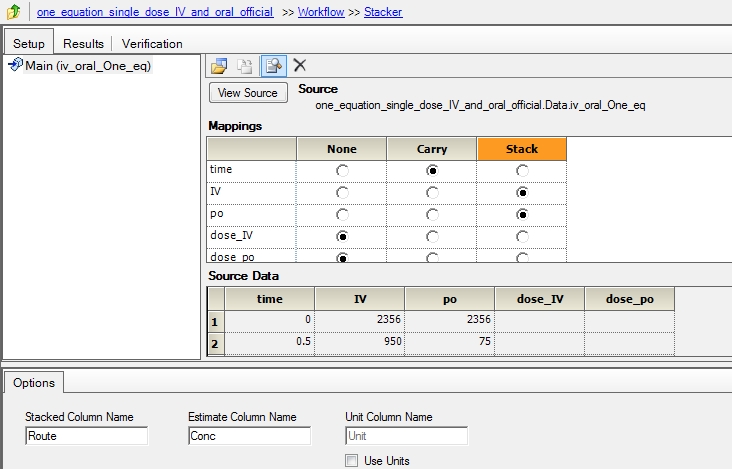Click the time header in Source Data
Viewport: 732px width, 469px height.
coord(269,299)
